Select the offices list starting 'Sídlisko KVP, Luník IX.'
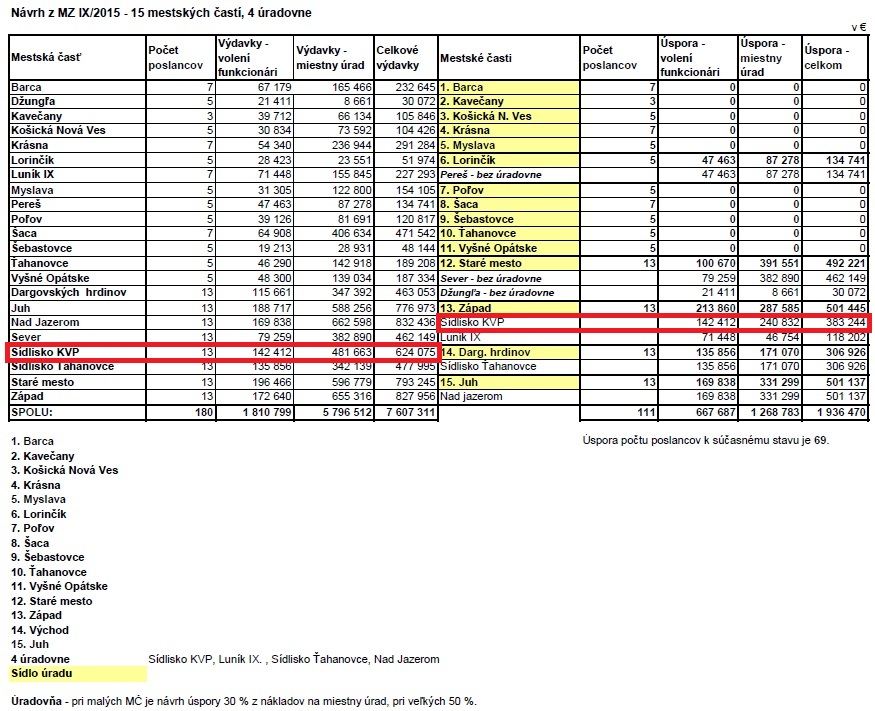This screenshot has height=711, width=875. [x=294, y=659]
